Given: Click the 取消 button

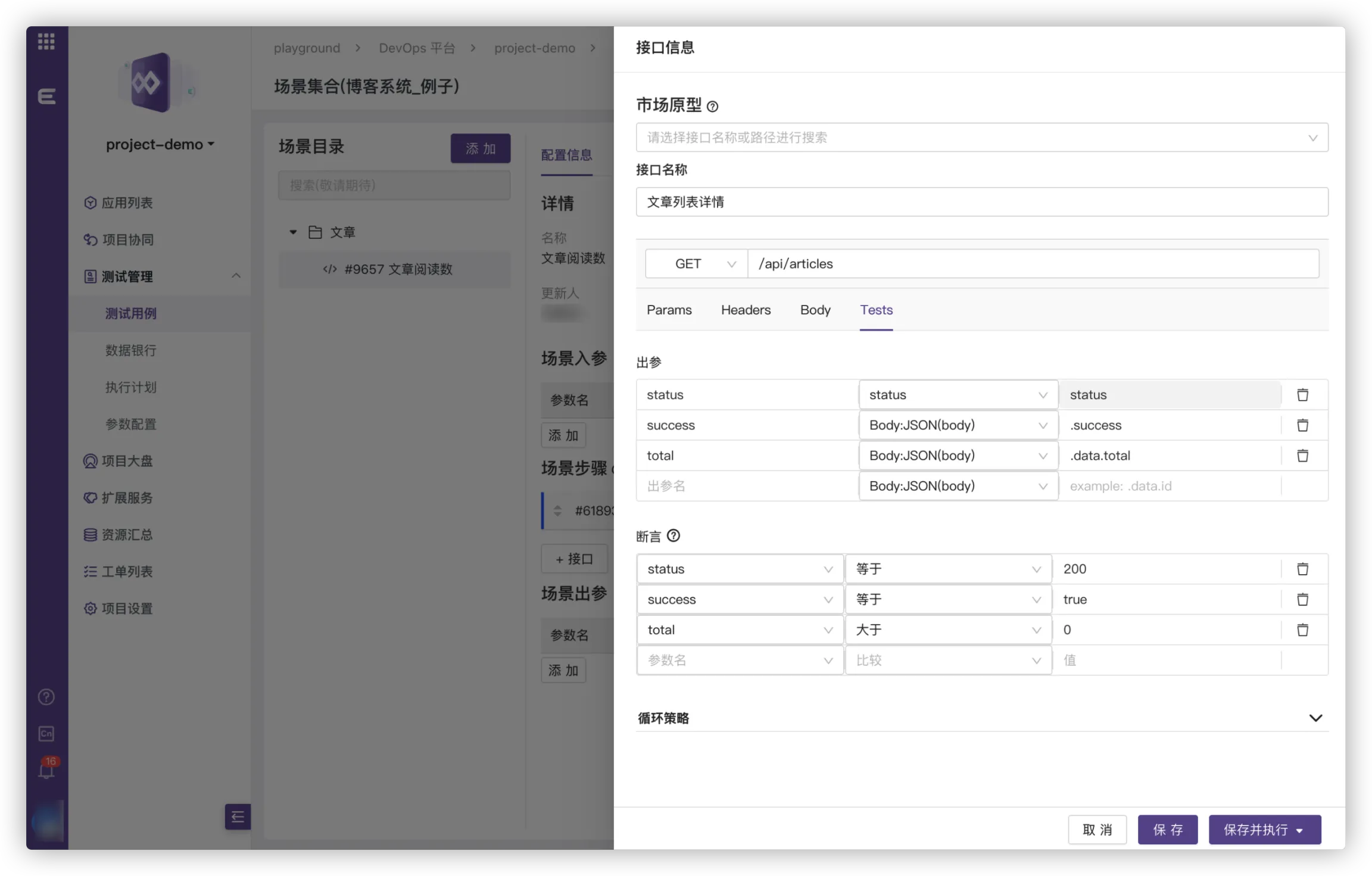Looking at the screenshot, I should (1097, 830).
